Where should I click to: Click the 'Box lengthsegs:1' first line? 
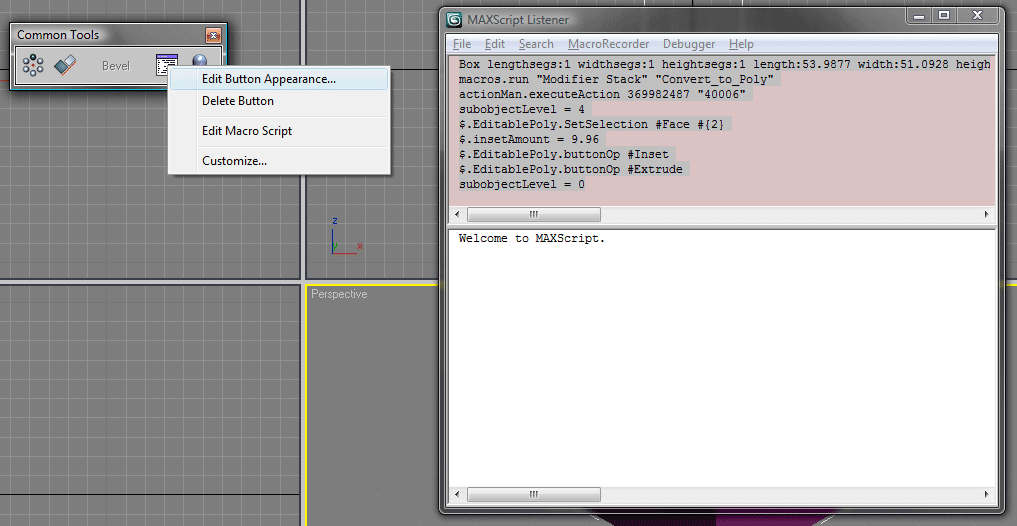[x=724, y=65]
